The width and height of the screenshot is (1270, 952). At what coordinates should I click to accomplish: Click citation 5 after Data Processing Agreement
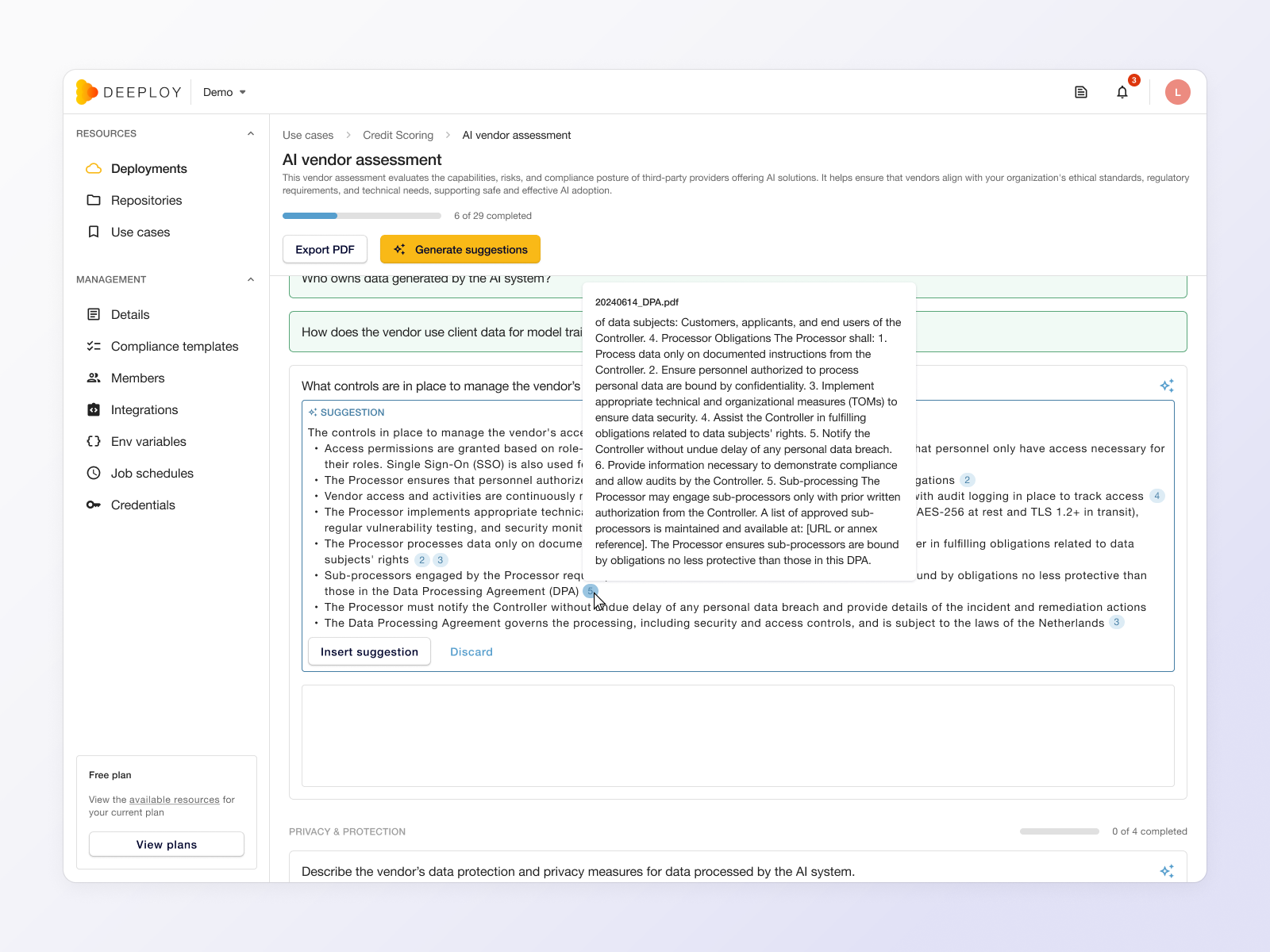click(x=590, y=591)
